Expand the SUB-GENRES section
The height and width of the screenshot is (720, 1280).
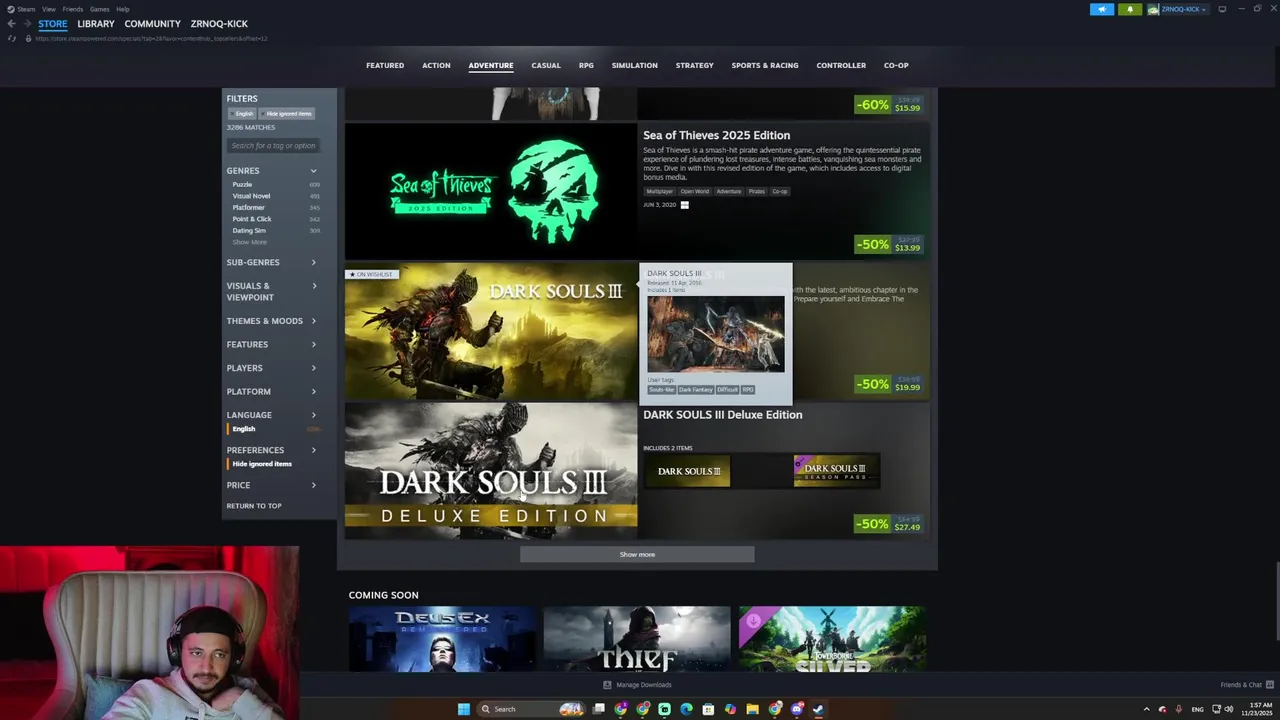click(x=272, y=263)
